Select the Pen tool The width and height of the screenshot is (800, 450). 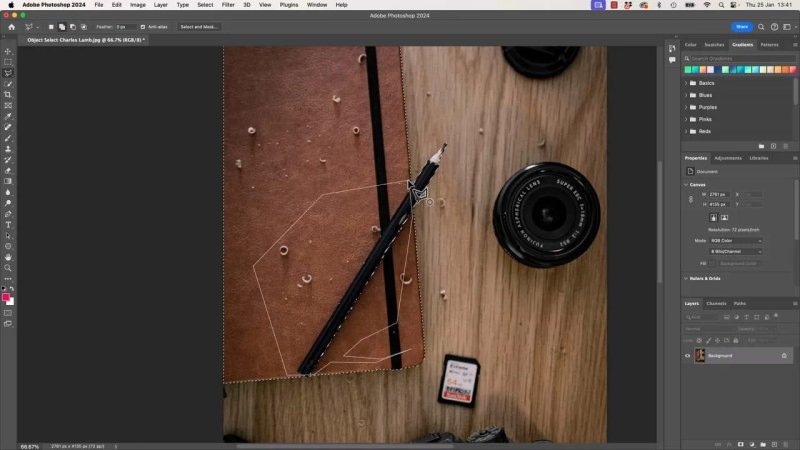[8, 214]
